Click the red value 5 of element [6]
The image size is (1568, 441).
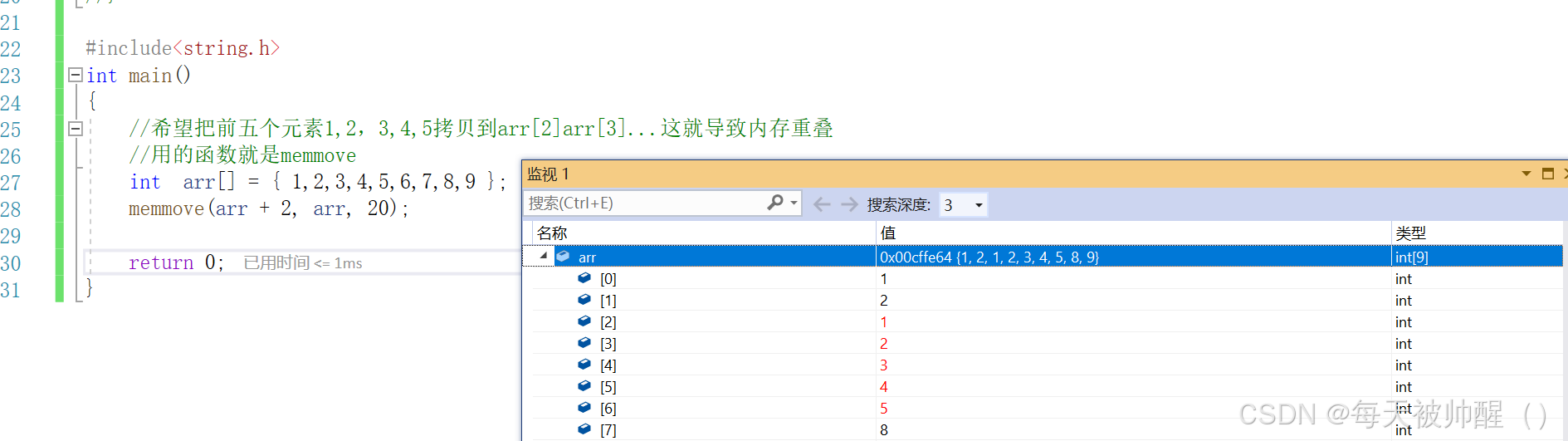click(884, 409)
